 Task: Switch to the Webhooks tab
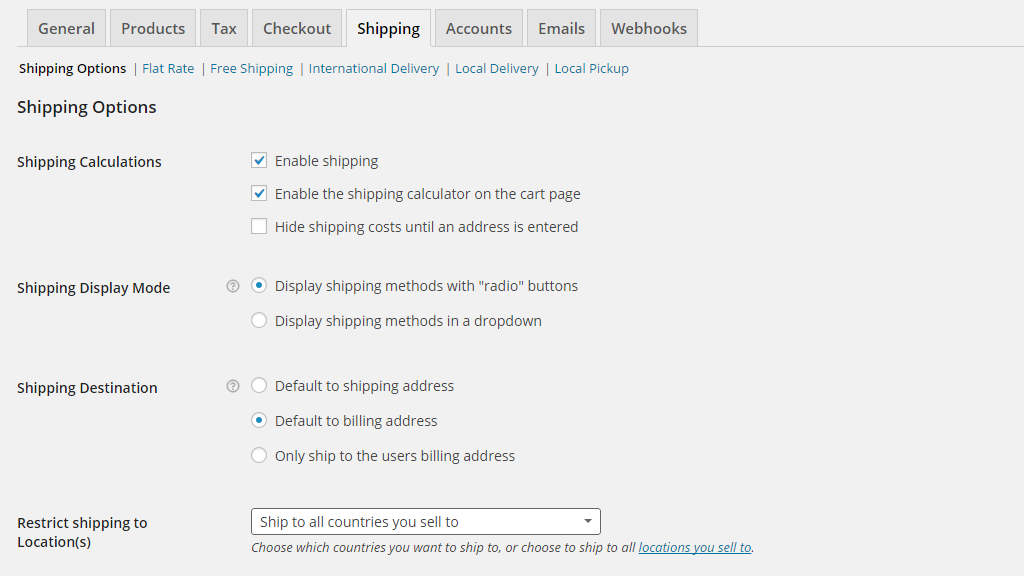pyautogui.click(x=648, y=28)
